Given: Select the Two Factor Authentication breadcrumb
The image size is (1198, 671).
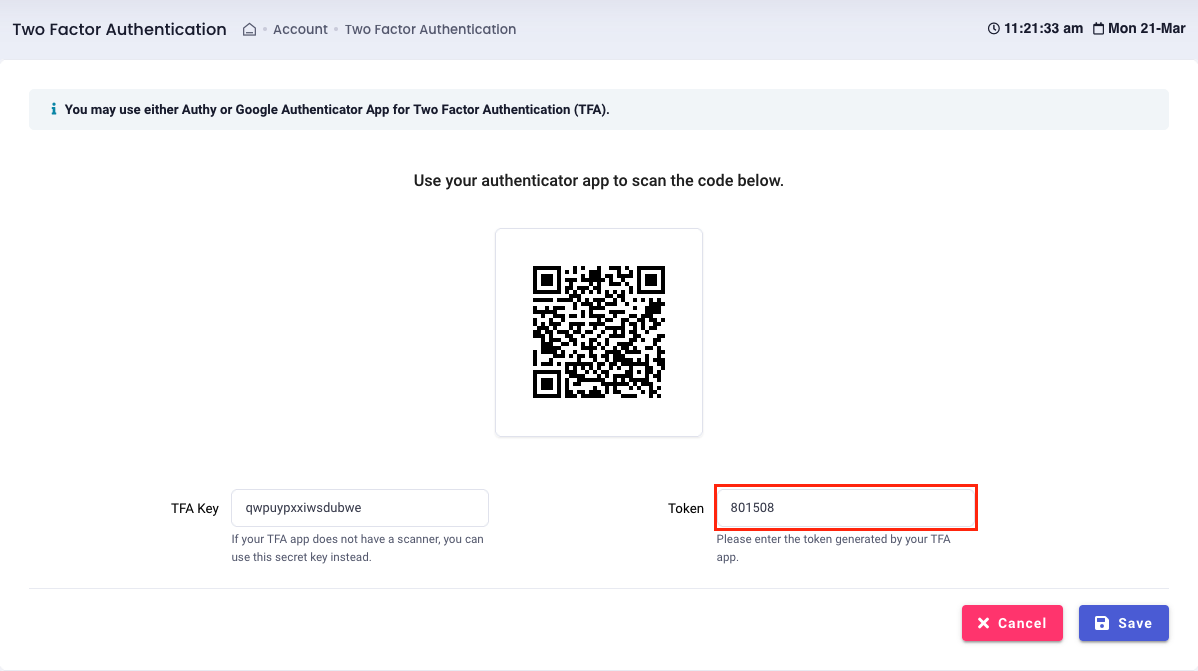Looking at the screenshot, I should click(x=430, y=29).
